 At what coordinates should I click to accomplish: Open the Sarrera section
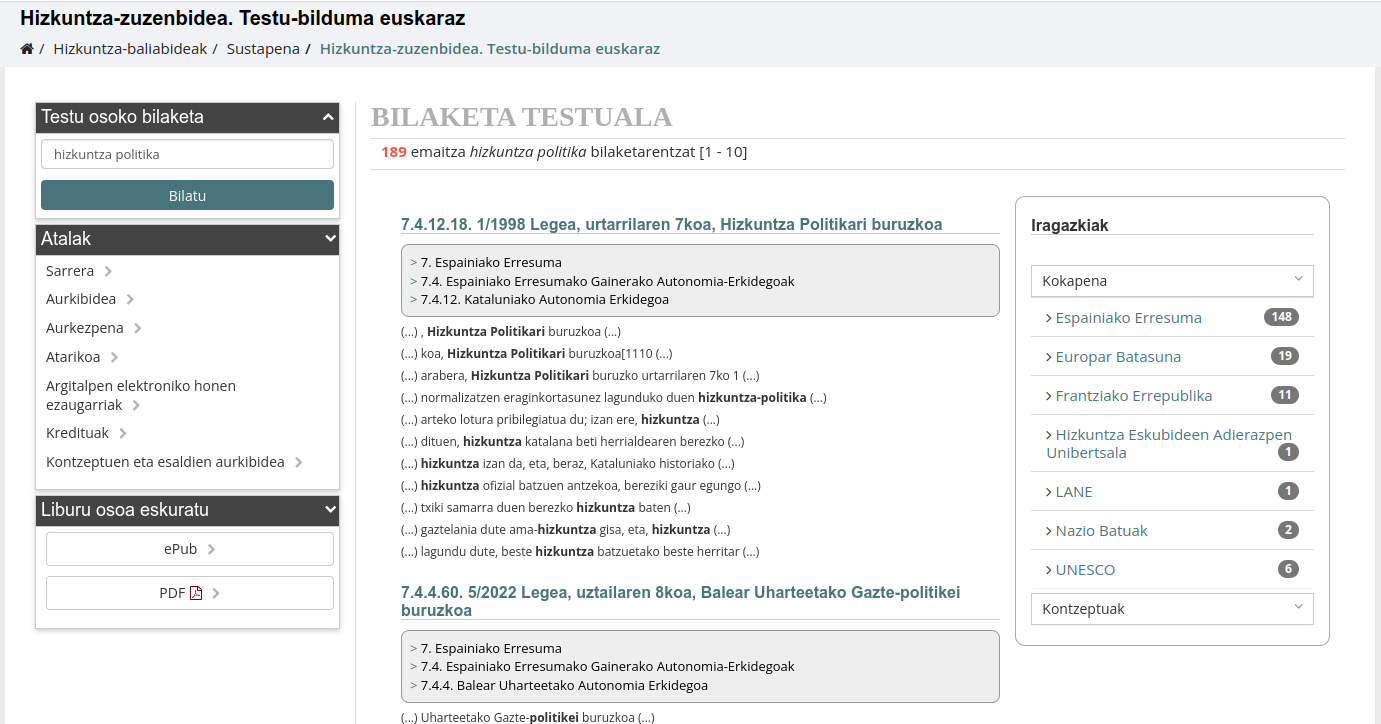pos(70,271)
